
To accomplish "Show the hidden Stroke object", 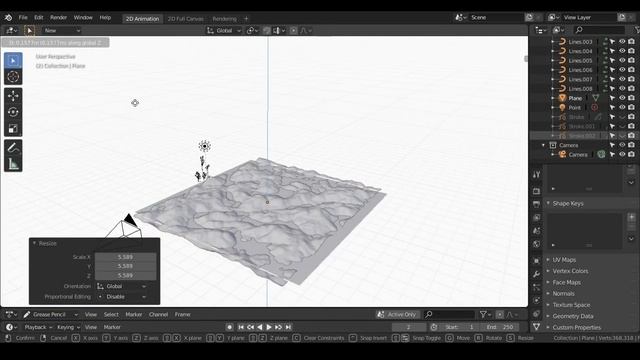I will click(622, 117).
